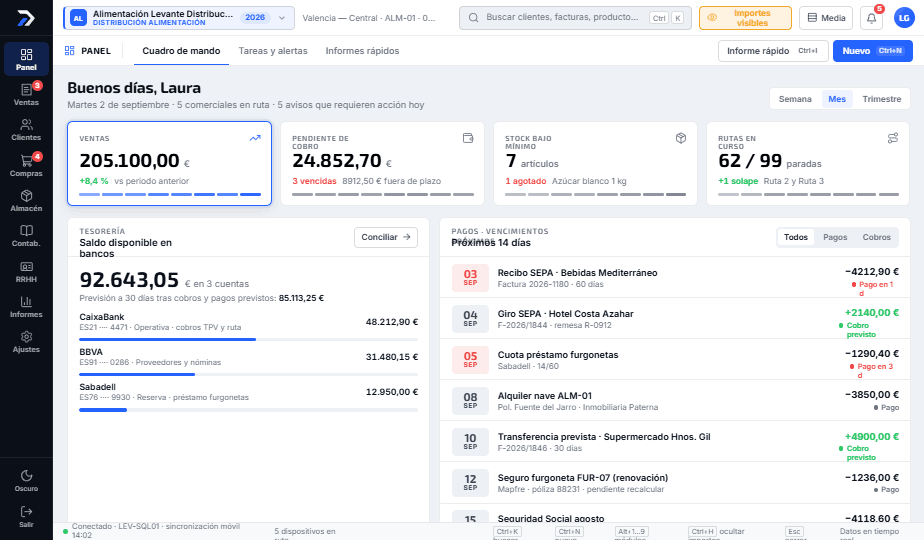The image size is (924, 540).
Task: Click the 3 vencidas link
Action: (x=314, y=181)
